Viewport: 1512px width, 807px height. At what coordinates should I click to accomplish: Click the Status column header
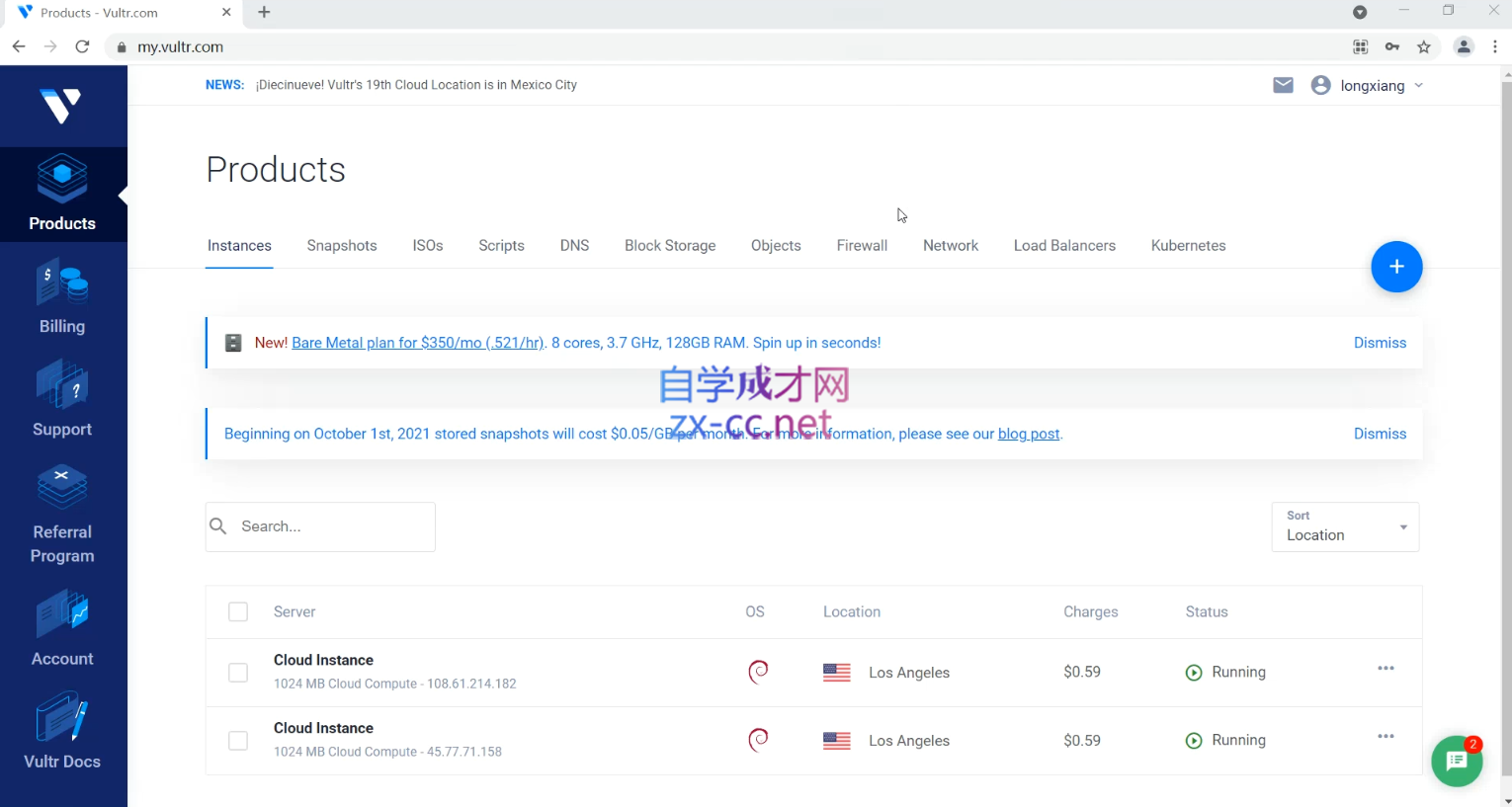click(x=1207, y=611)
